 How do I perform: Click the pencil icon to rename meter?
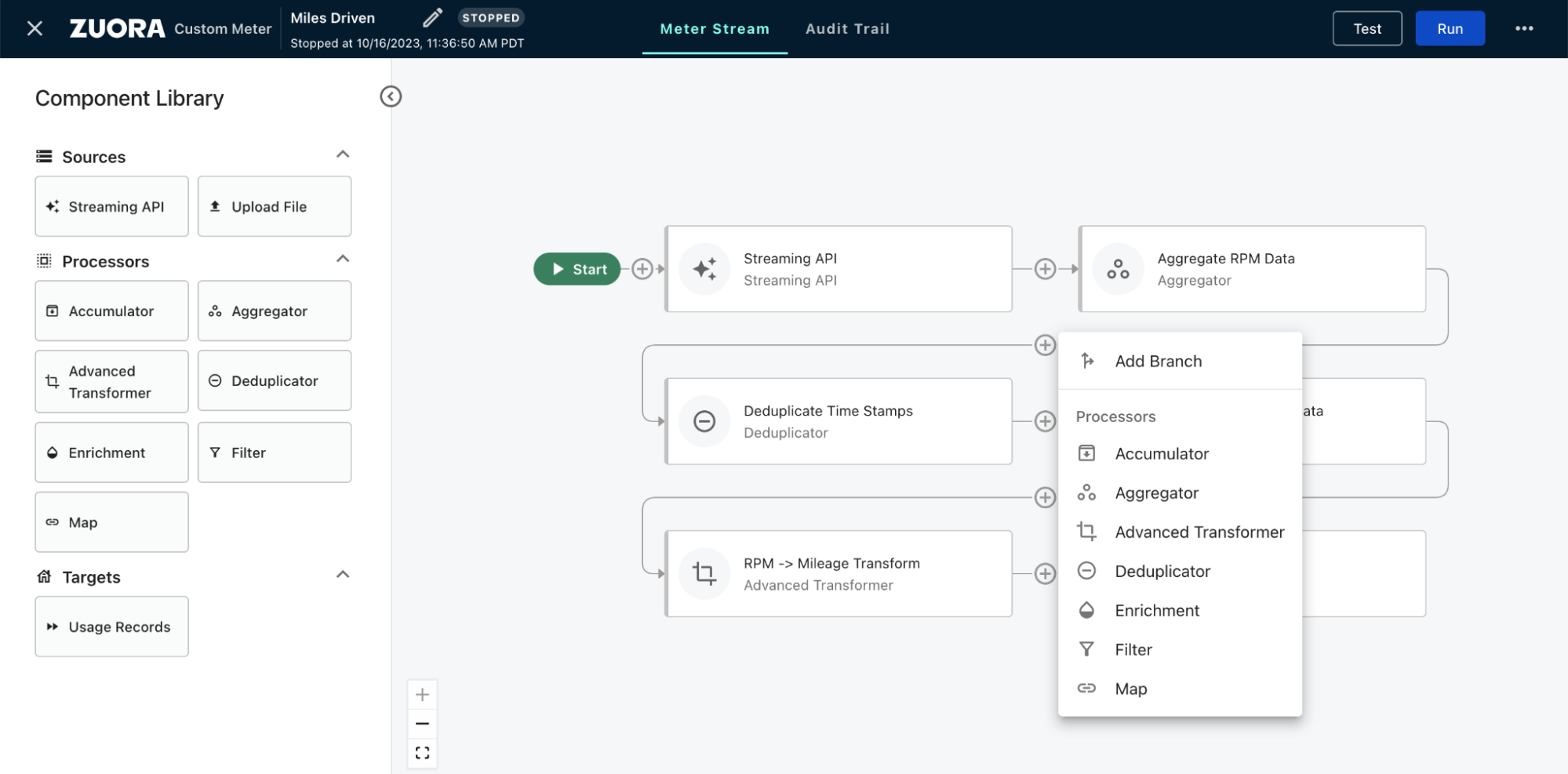tap(432, 17)
